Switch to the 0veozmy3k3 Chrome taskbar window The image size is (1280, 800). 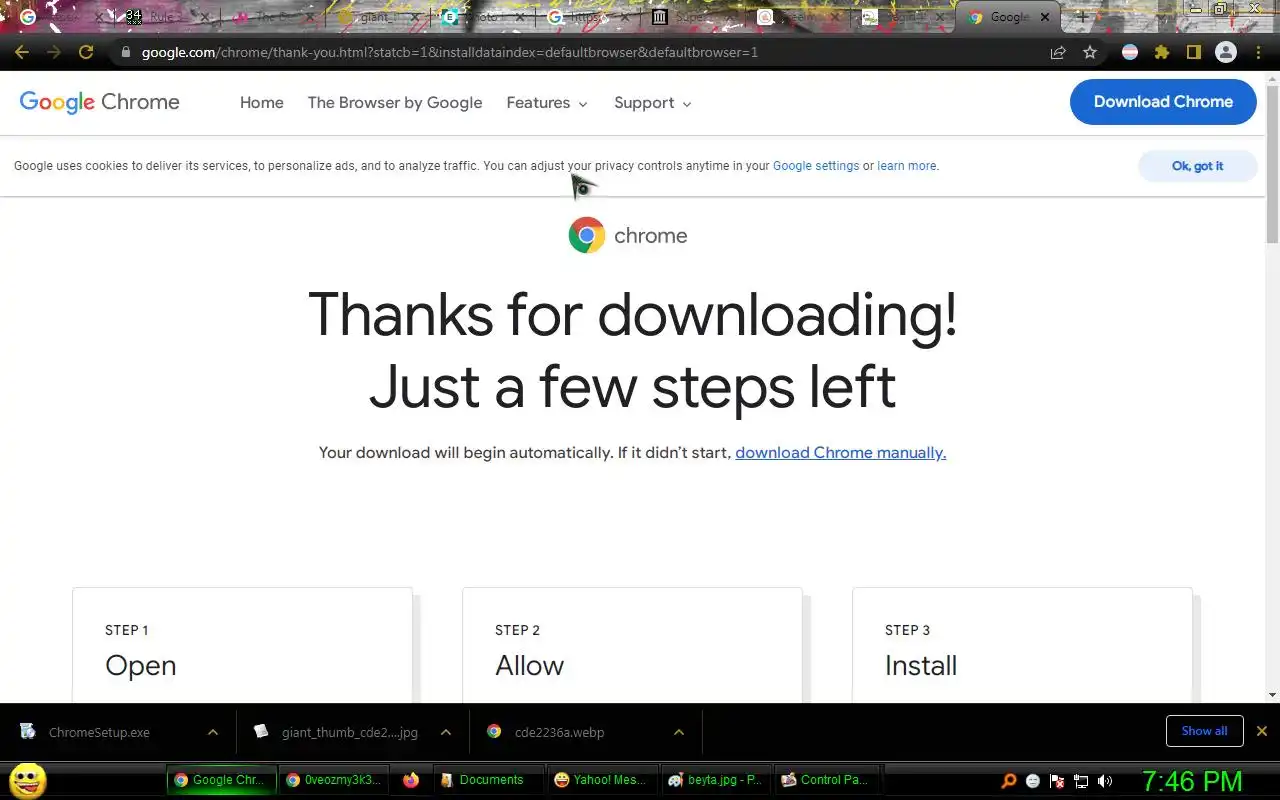point(334,780)
